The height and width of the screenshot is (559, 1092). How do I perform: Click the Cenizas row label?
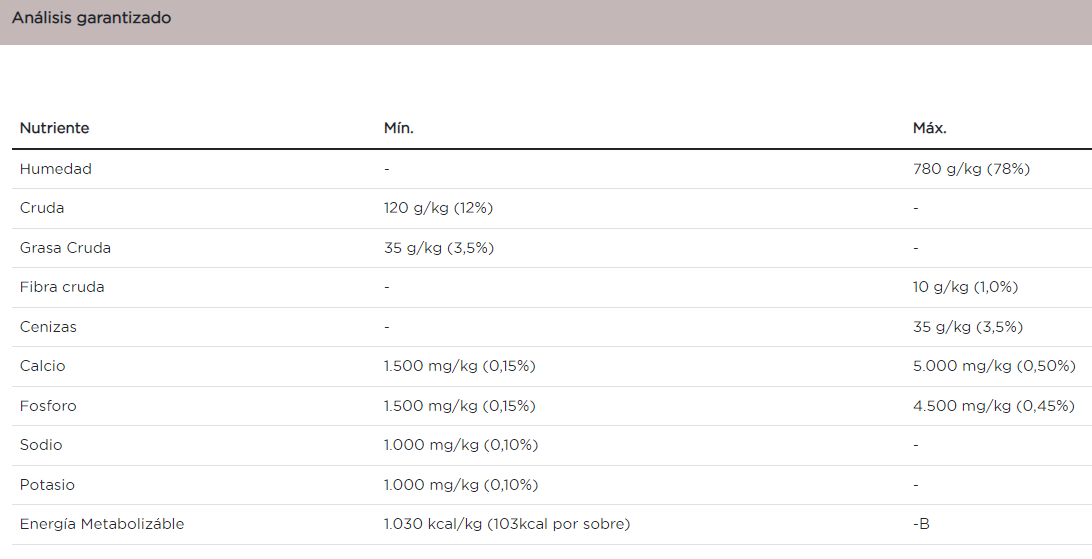(x=48, y=326)
